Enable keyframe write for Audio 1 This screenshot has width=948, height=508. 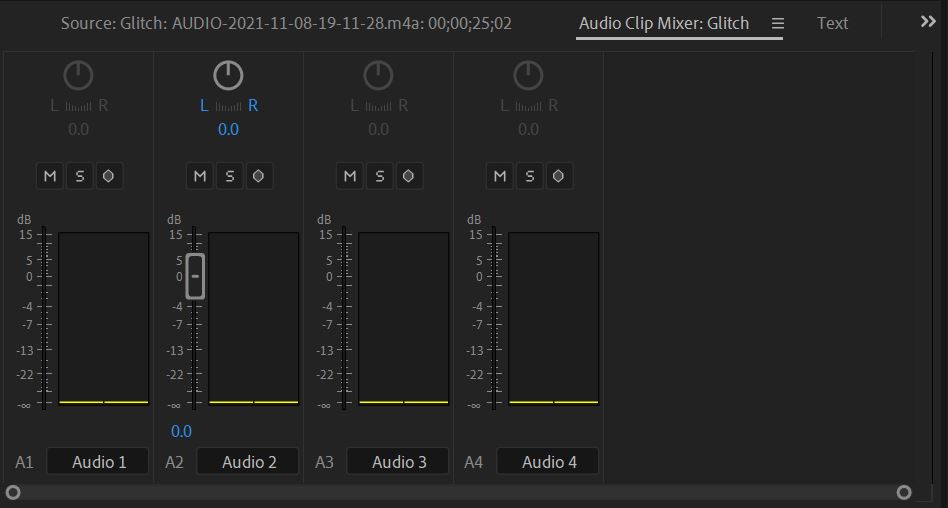(x=108, y=176)
